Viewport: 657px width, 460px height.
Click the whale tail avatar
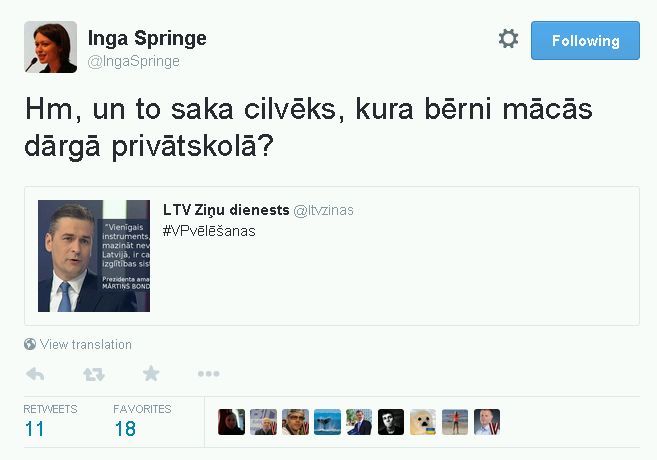[x=327, y=422]
